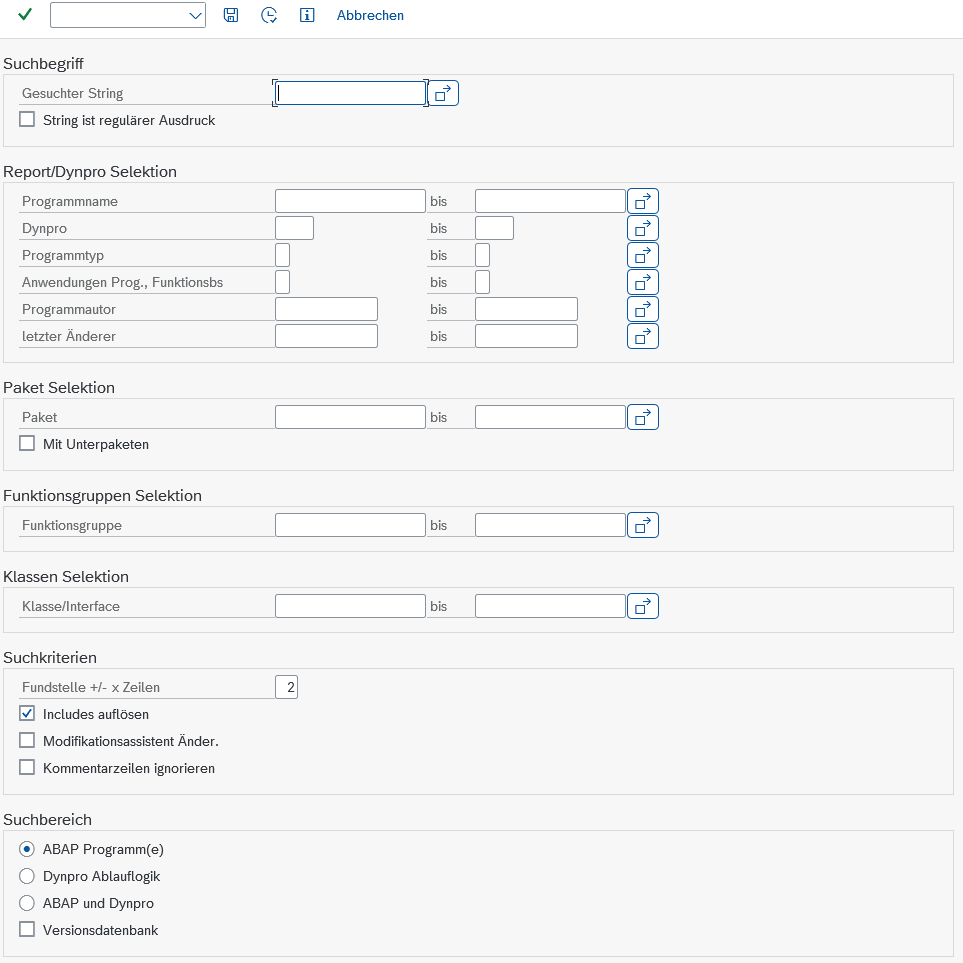Open multiple selection for Paket

[x=643, y=417]
